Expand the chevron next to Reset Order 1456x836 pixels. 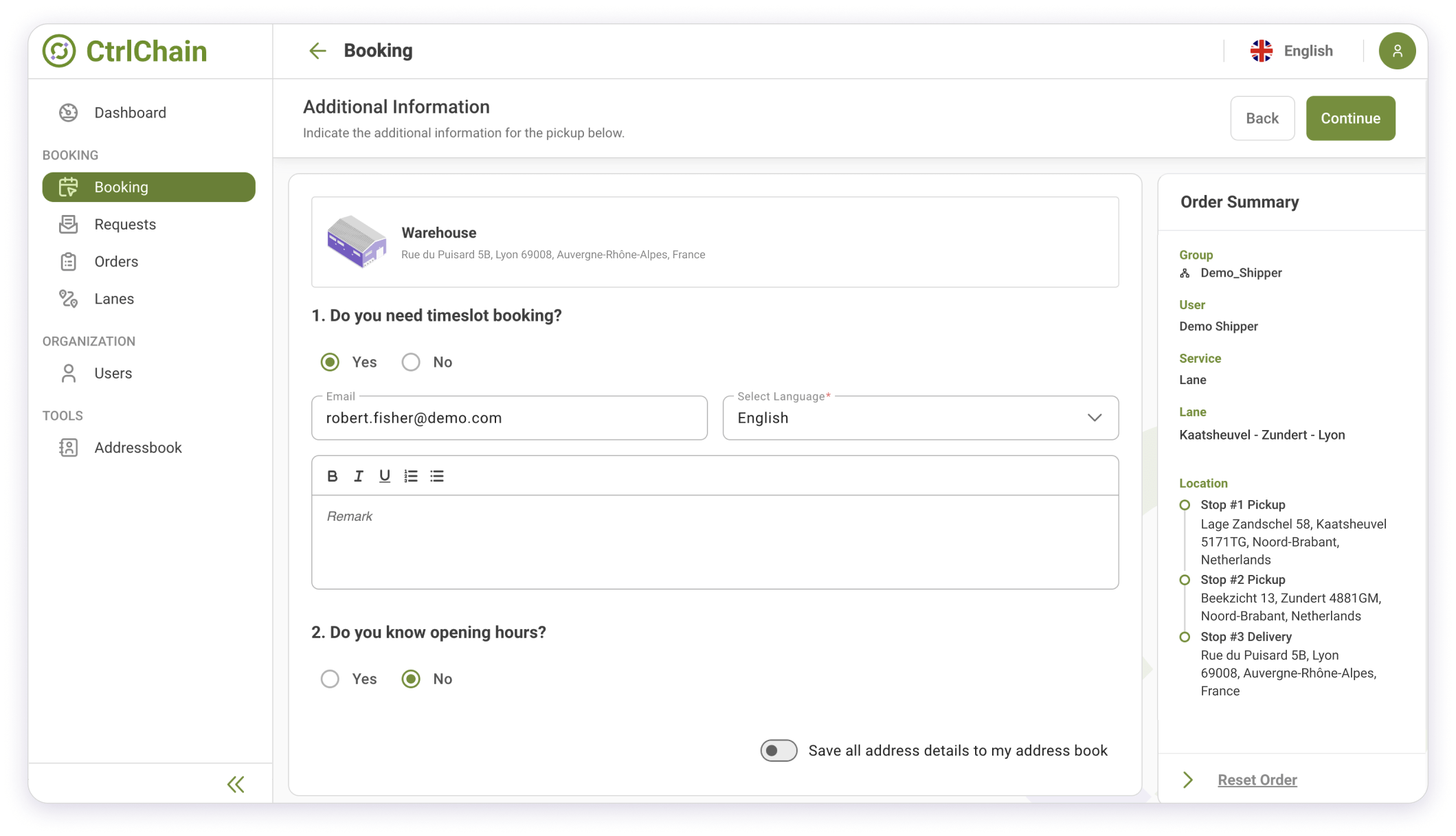click(x=1188, y=780)
